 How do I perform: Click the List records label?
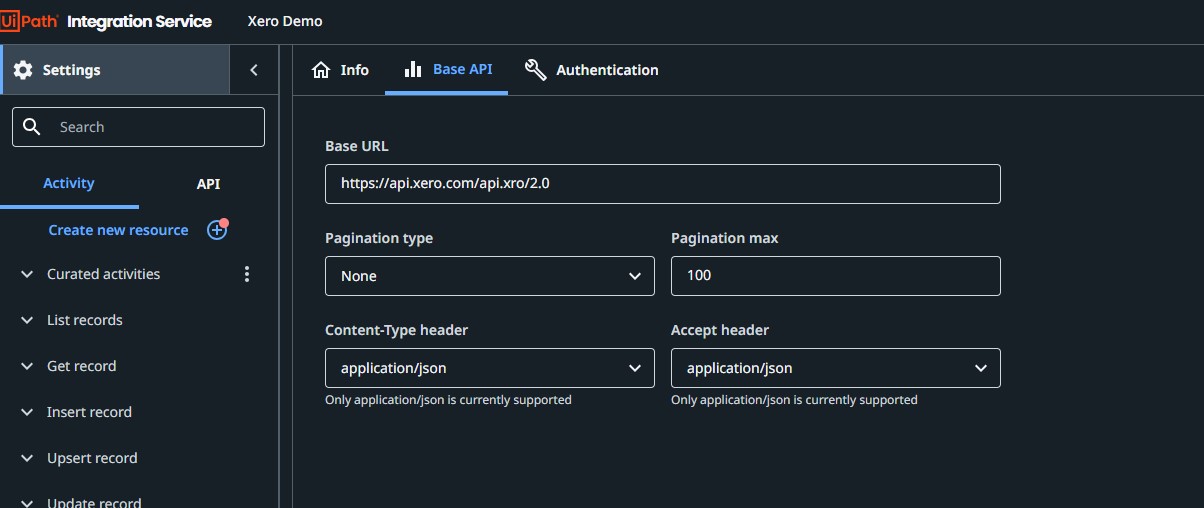(x=85, y=320)
